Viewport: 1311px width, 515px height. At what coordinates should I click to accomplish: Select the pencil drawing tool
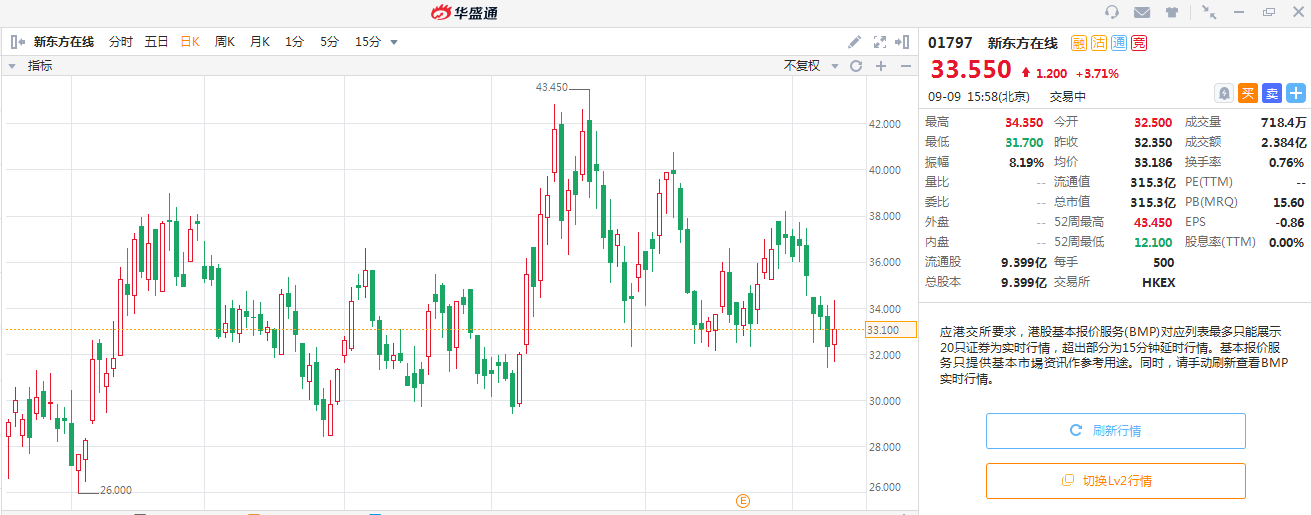point(854,42)
